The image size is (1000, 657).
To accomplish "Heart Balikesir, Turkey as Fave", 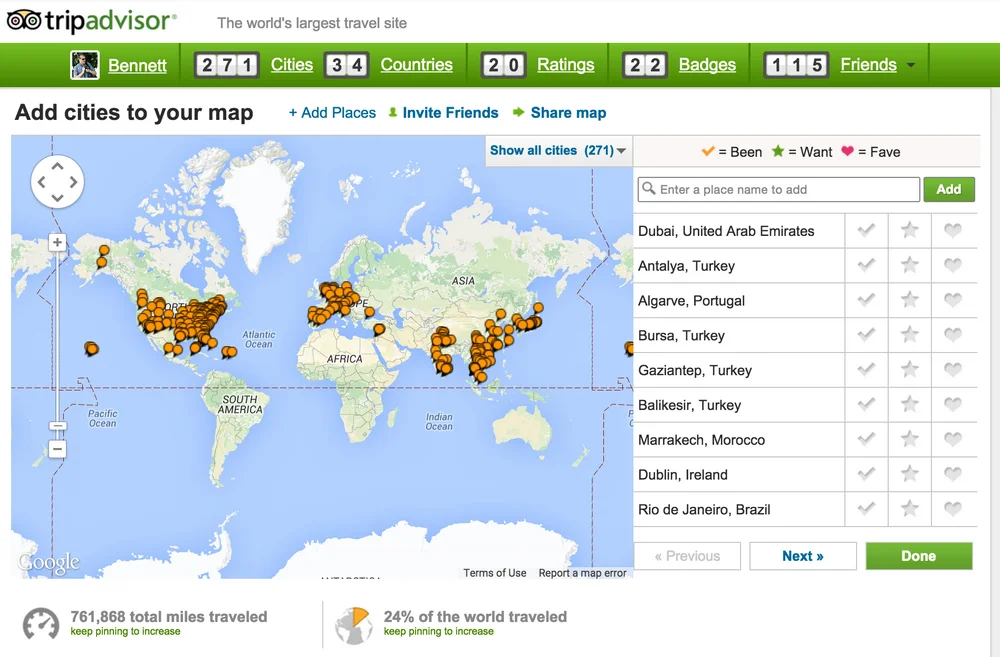I will pos(953,404).
